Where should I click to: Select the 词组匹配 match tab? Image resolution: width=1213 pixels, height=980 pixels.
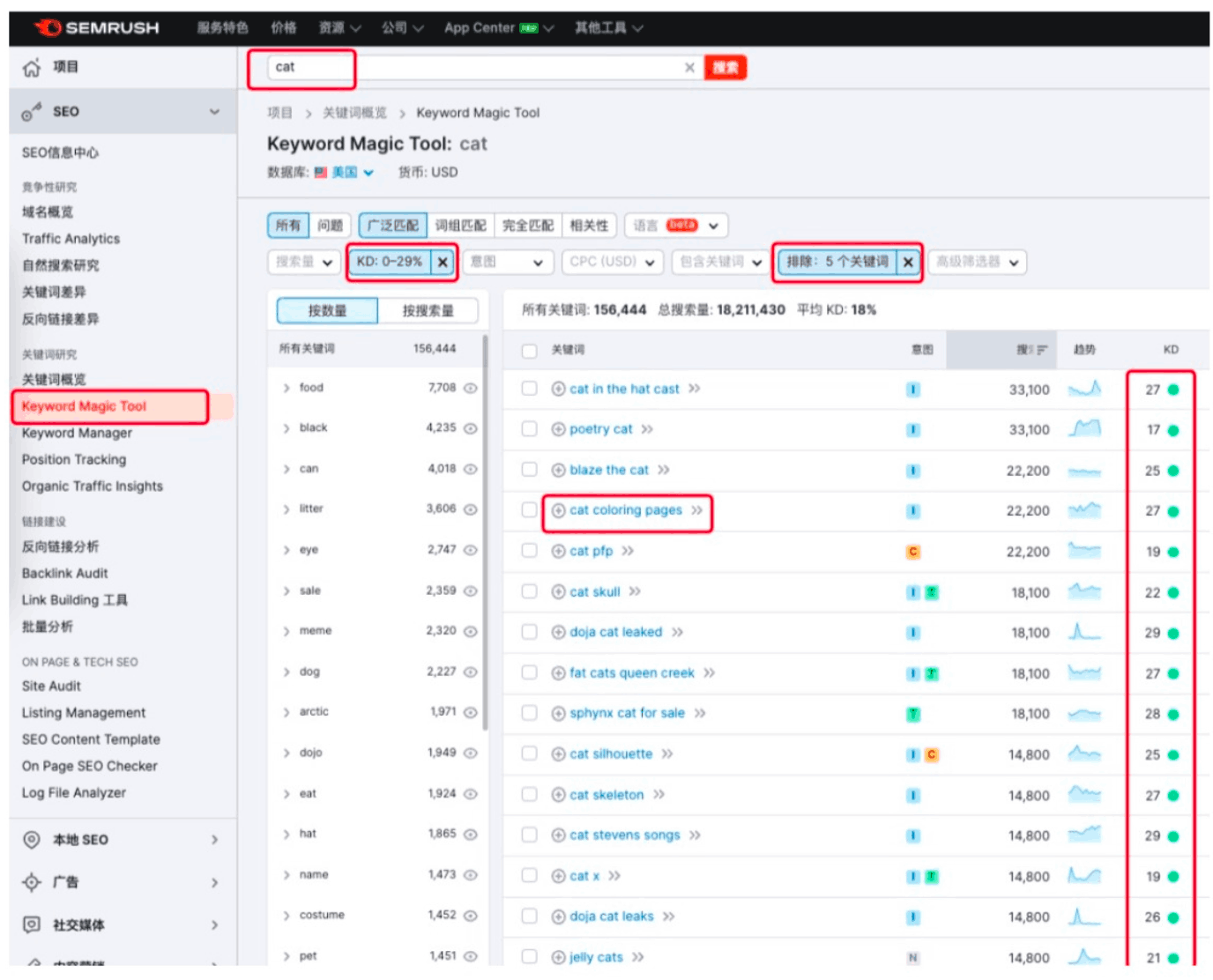click(x=460, y=226)
